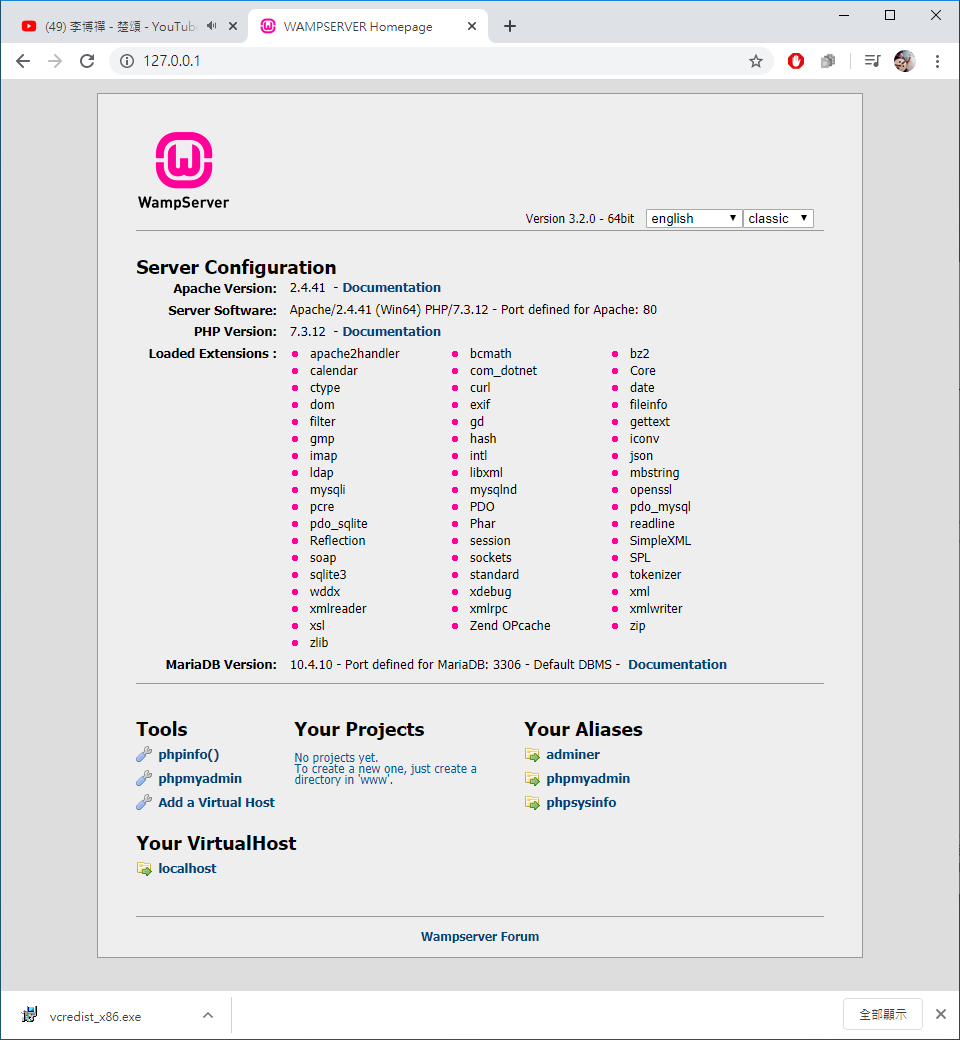Open the classic theme dropdown
Image resolution: width=960 pixels, height=1040 pixels.
(x=778, y=218)
